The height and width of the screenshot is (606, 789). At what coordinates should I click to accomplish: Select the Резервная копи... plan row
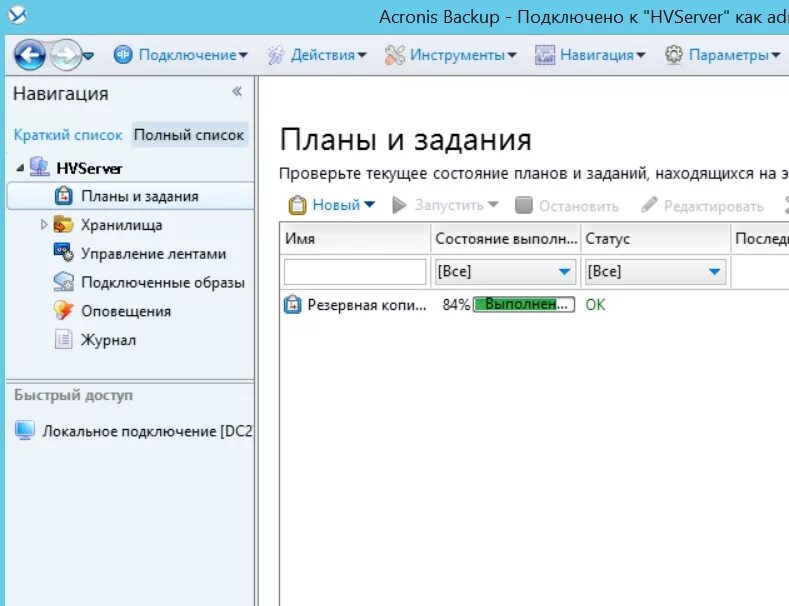tap(367, 305)
